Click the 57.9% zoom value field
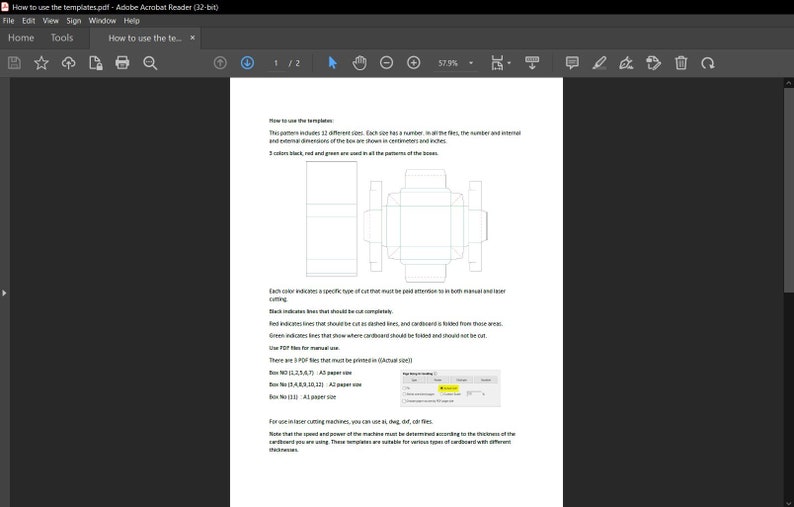The width and height of the screenshot is (794, 507). (x=448, y=63)
